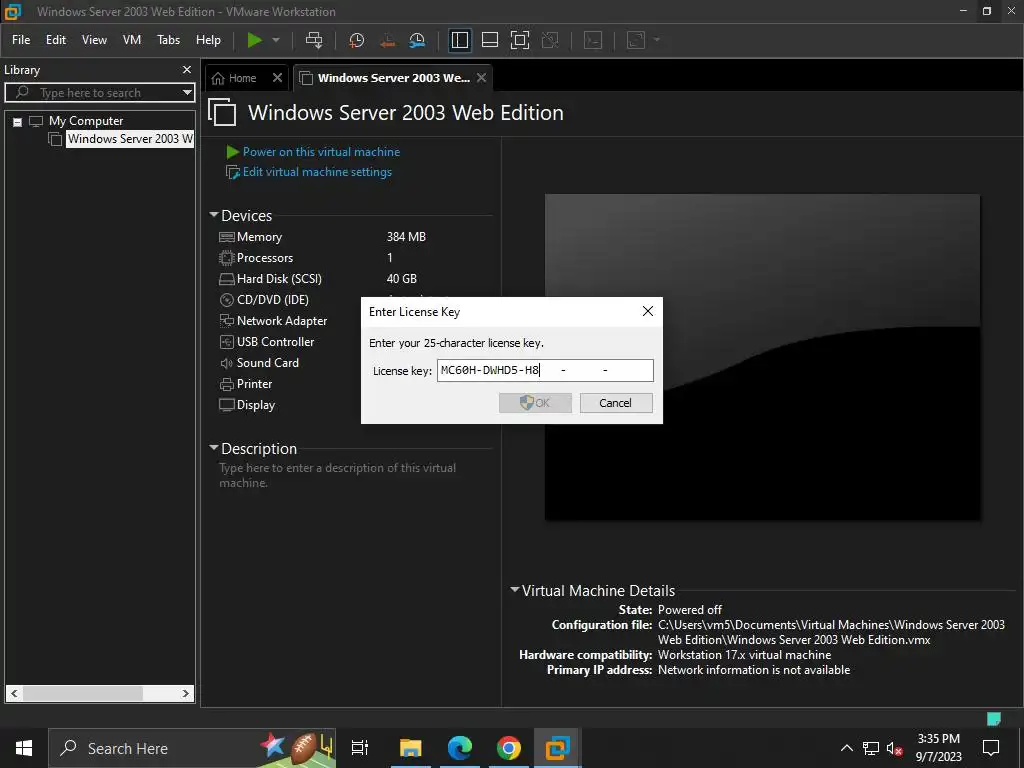Click Send Ctrl+Alt+Del toolbar icon

[314, 40]
